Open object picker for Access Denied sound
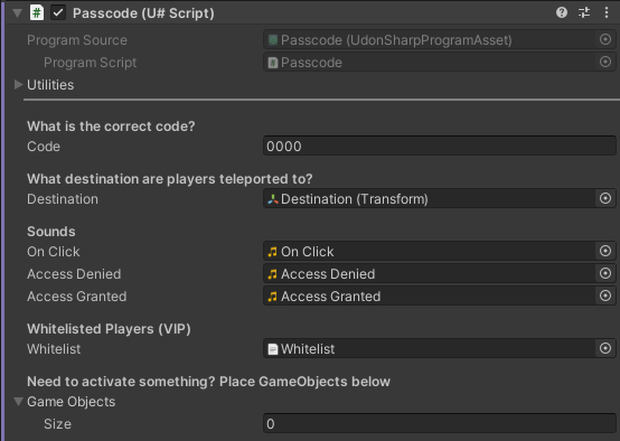 (x=605, y=273)
